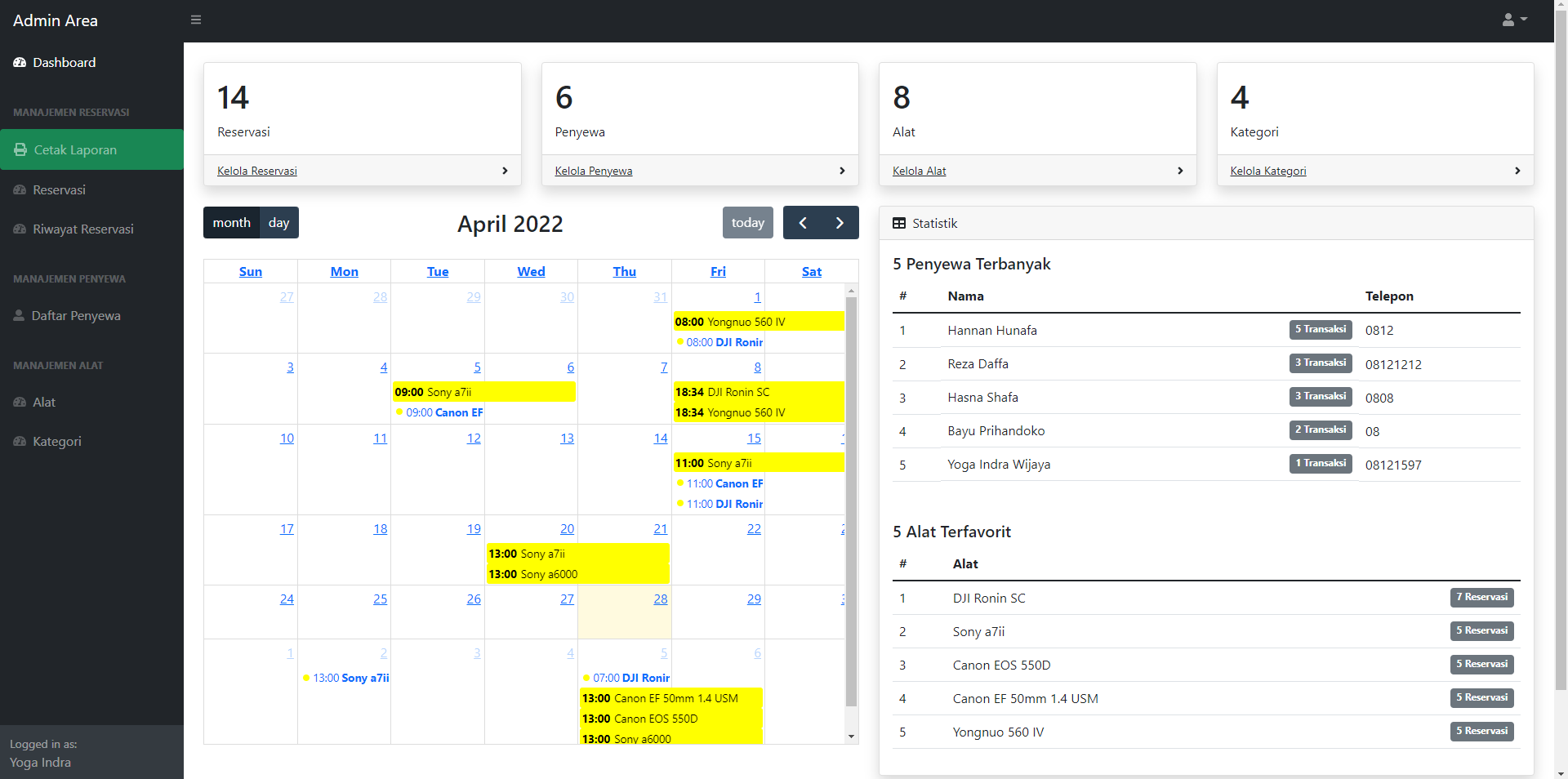
Task: Click the person icon beside Daftar Penyewa
Action: [x=19, y=315]
